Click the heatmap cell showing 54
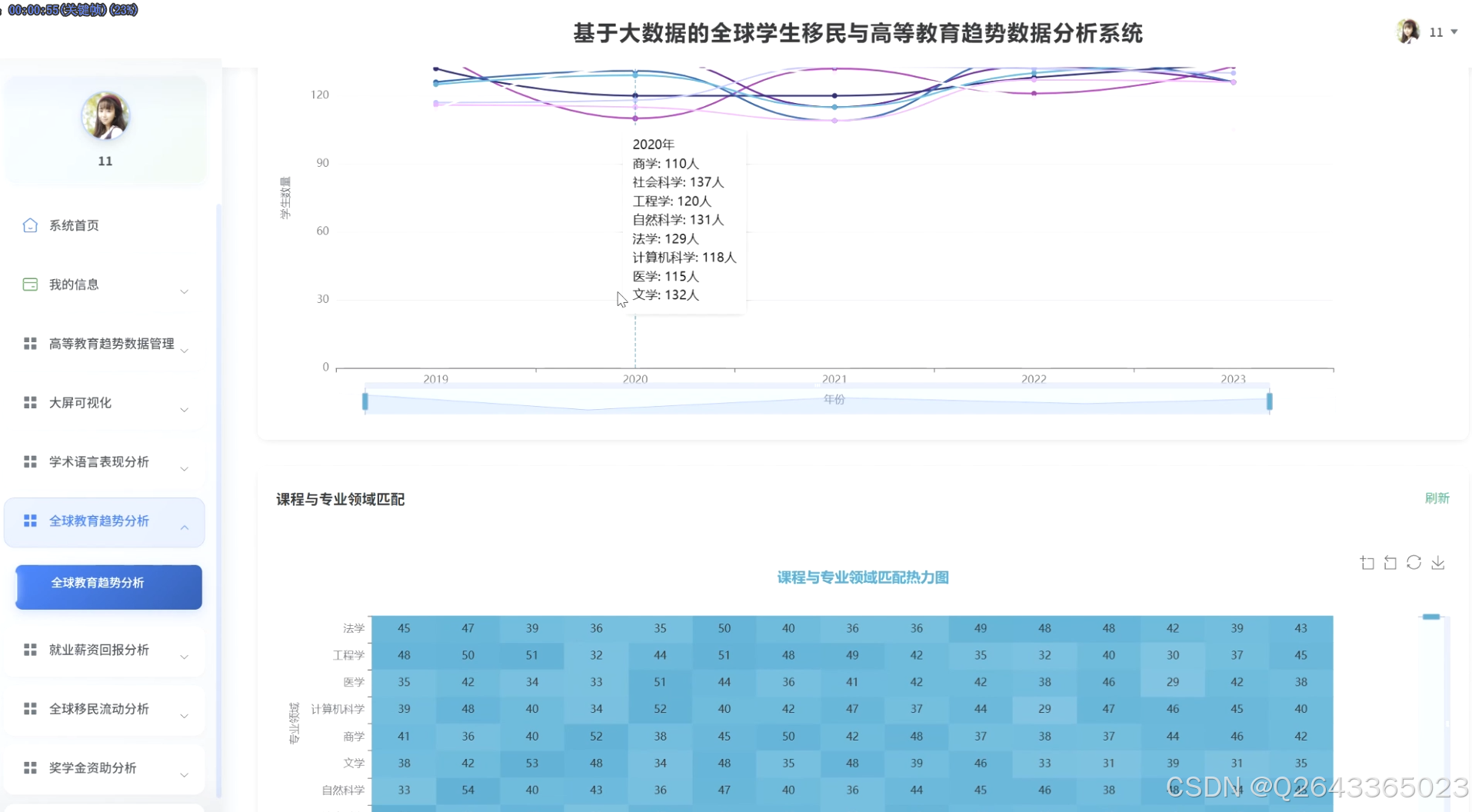 [x=468, y=790]
